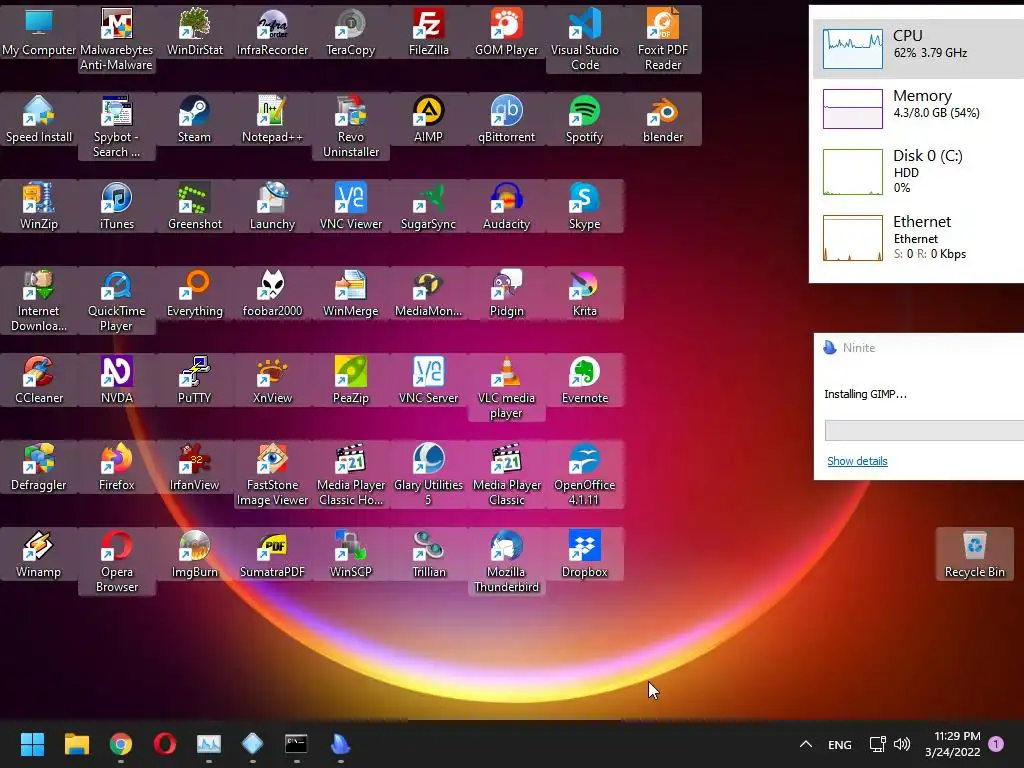Open Opera from the taskbar
The image size is (1024, 768).
[x=165, y=744]
